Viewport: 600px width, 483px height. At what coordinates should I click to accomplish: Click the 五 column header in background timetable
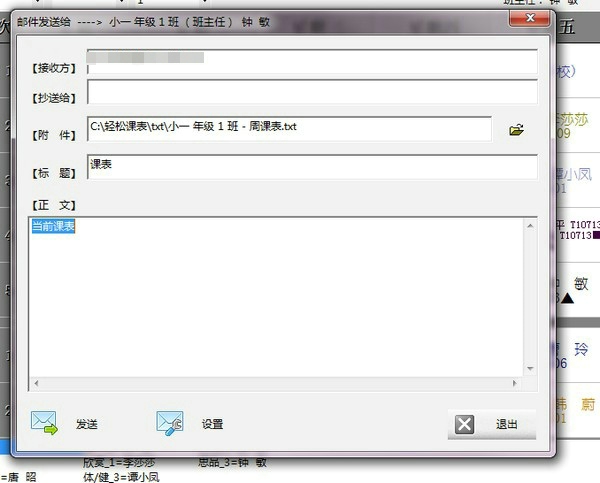(567, 27)
